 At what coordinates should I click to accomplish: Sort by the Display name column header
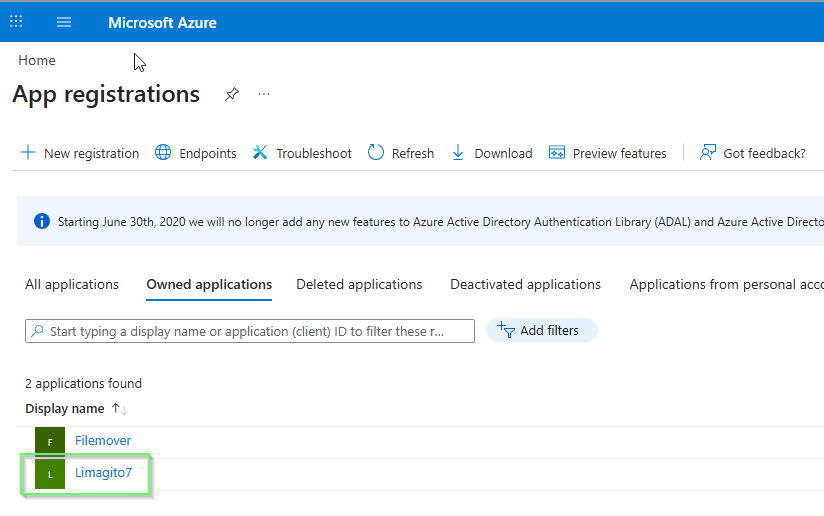pyautogui.click(x=65, y=408)
